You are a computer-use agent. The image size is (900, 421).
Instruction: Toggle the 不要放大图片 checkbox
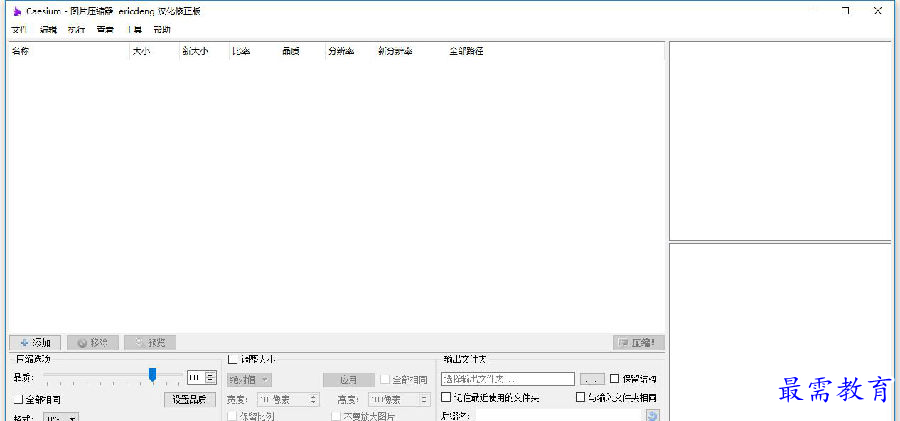point(363,416)
